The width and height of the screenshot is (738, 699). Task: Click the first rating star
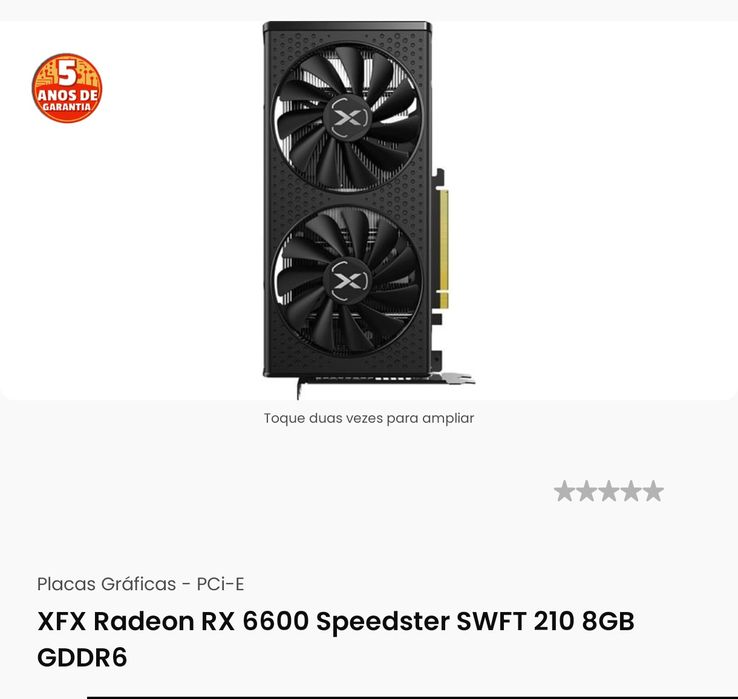click(x=564, y=491)
